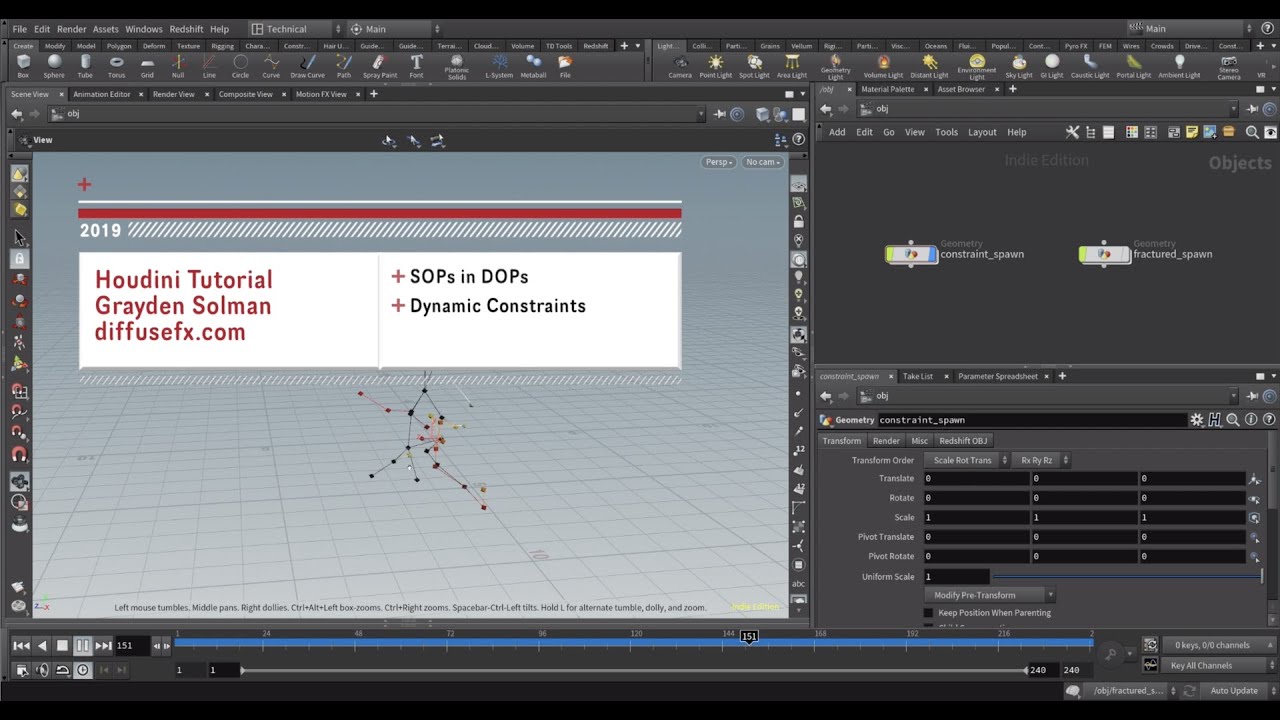The image size is (1280, 720).
Task: Open the Persp viewport dropdown
Action: pyautogui.click(x=719, y=162)
